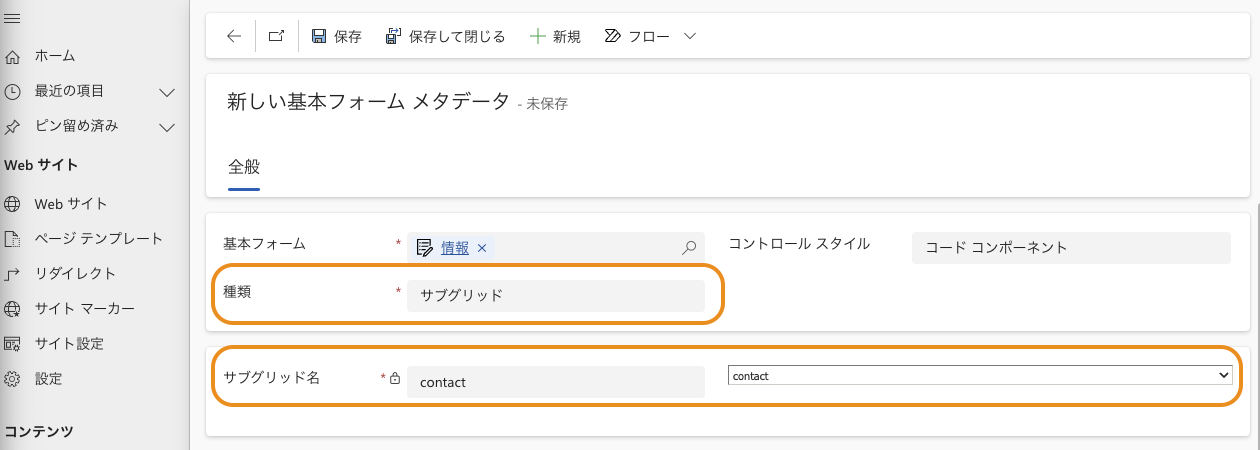Viewport: 1260px width, 450px height.
Task: Remove 情報 with the x icon
Action: coord(481,248)
